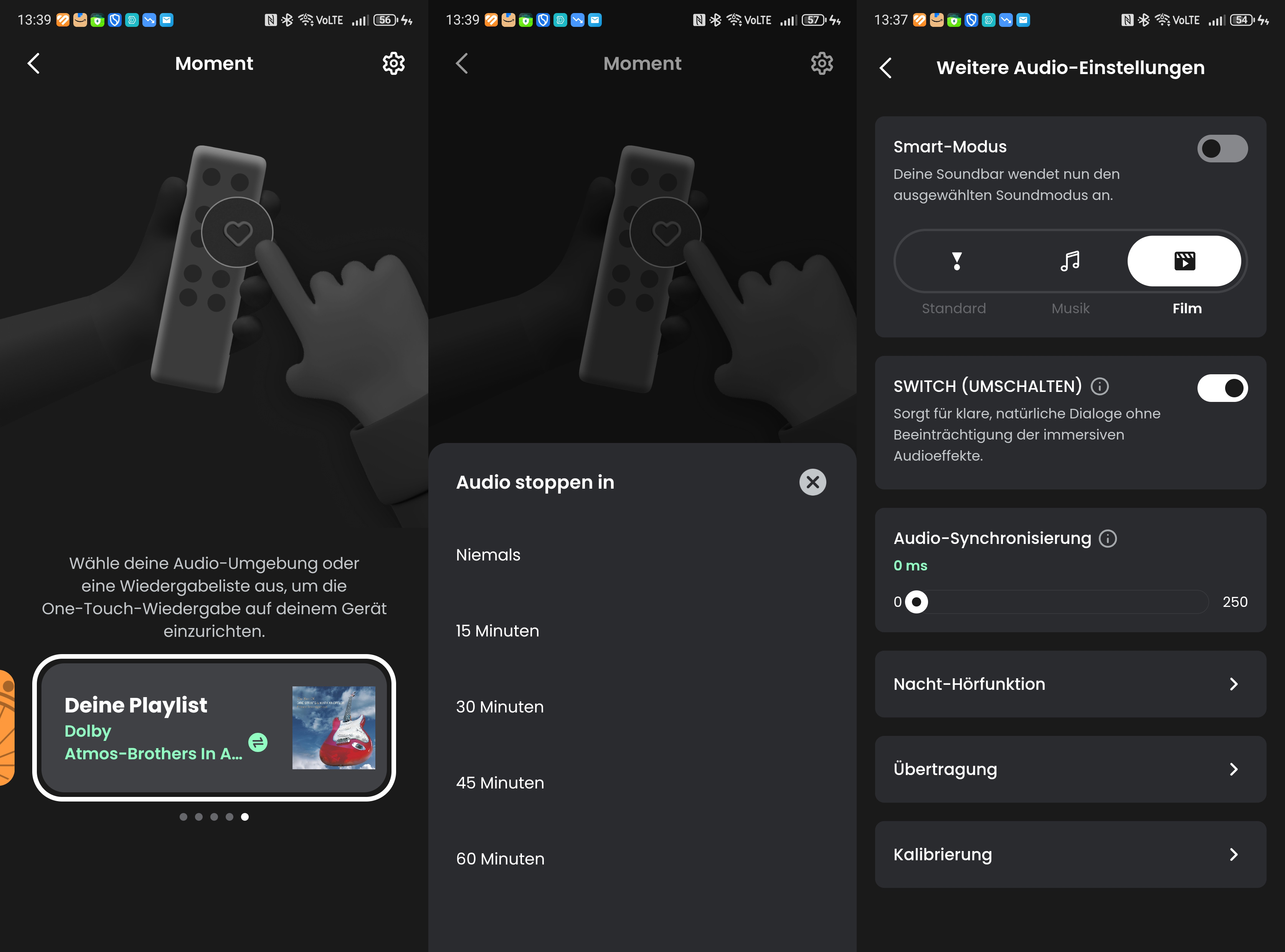The image size is (1285, 952).
Task: Tap back arrow on Weitere Audio-Einstellungen
Action: click(x=886, y=68)
